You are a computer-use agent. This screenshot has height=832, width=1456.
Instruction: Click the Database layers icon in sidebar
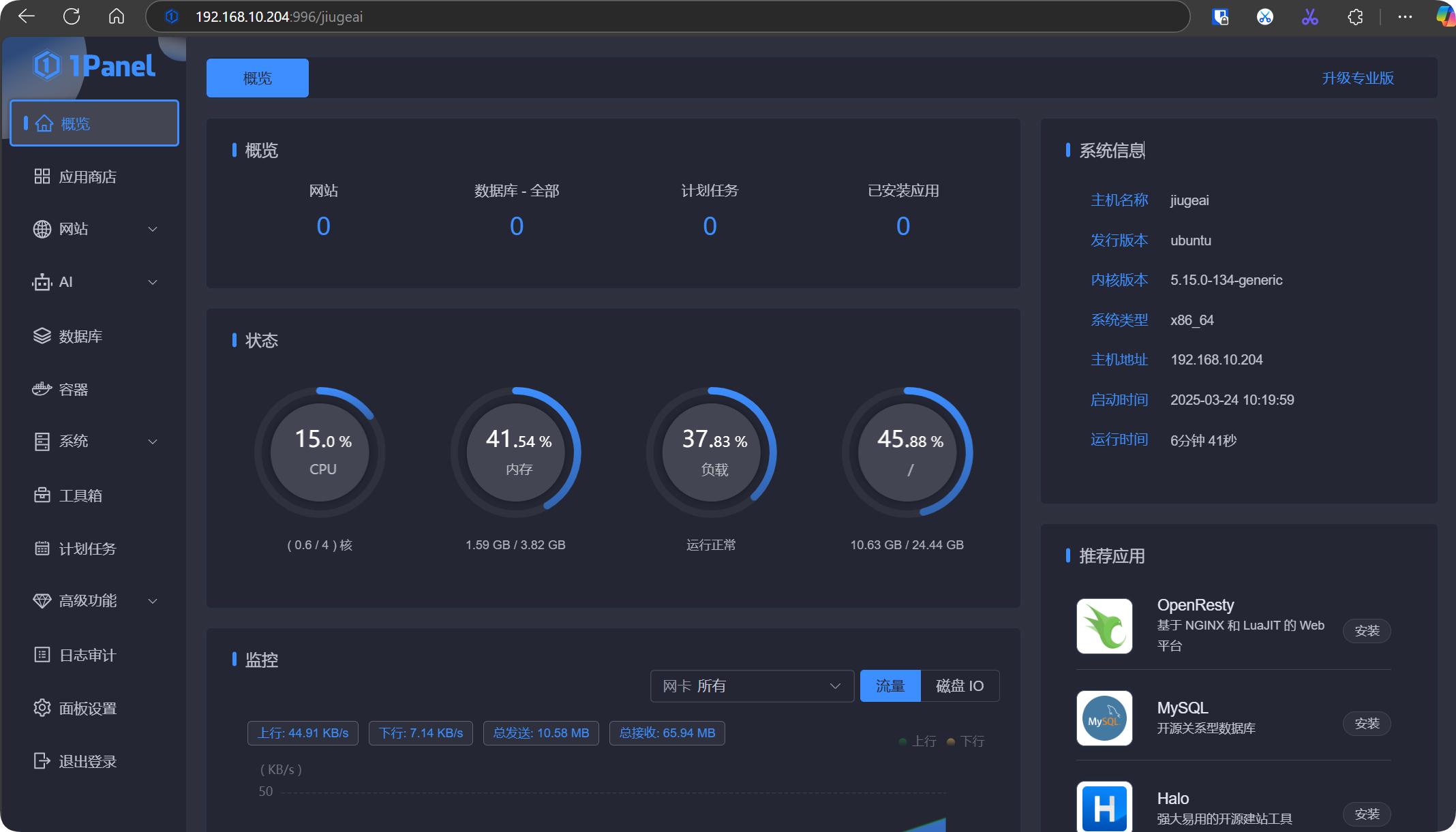pyautogui.click(x=42, y=336)
